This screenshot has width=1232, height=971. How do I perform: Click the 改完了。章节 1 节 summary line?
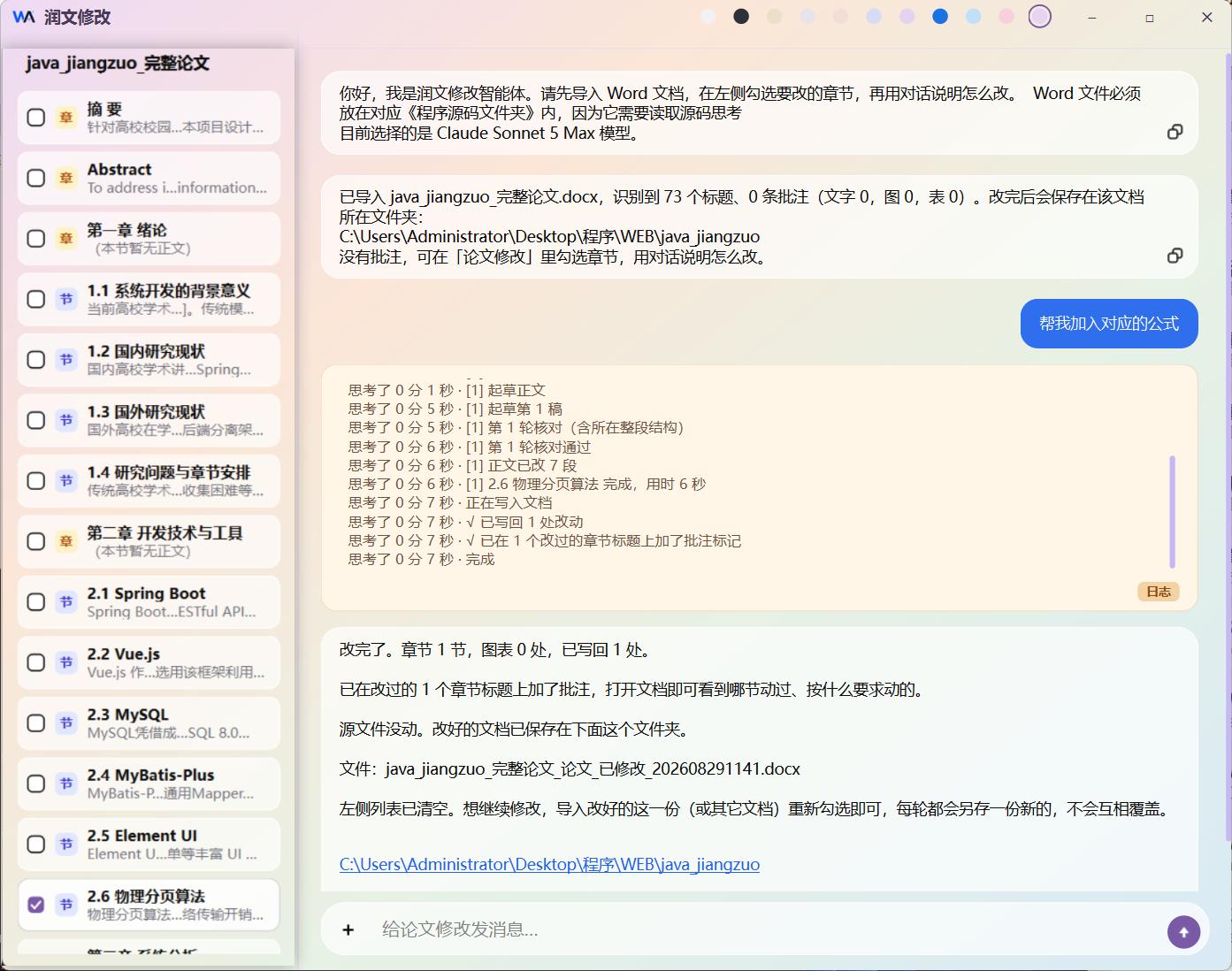point(495,650)
